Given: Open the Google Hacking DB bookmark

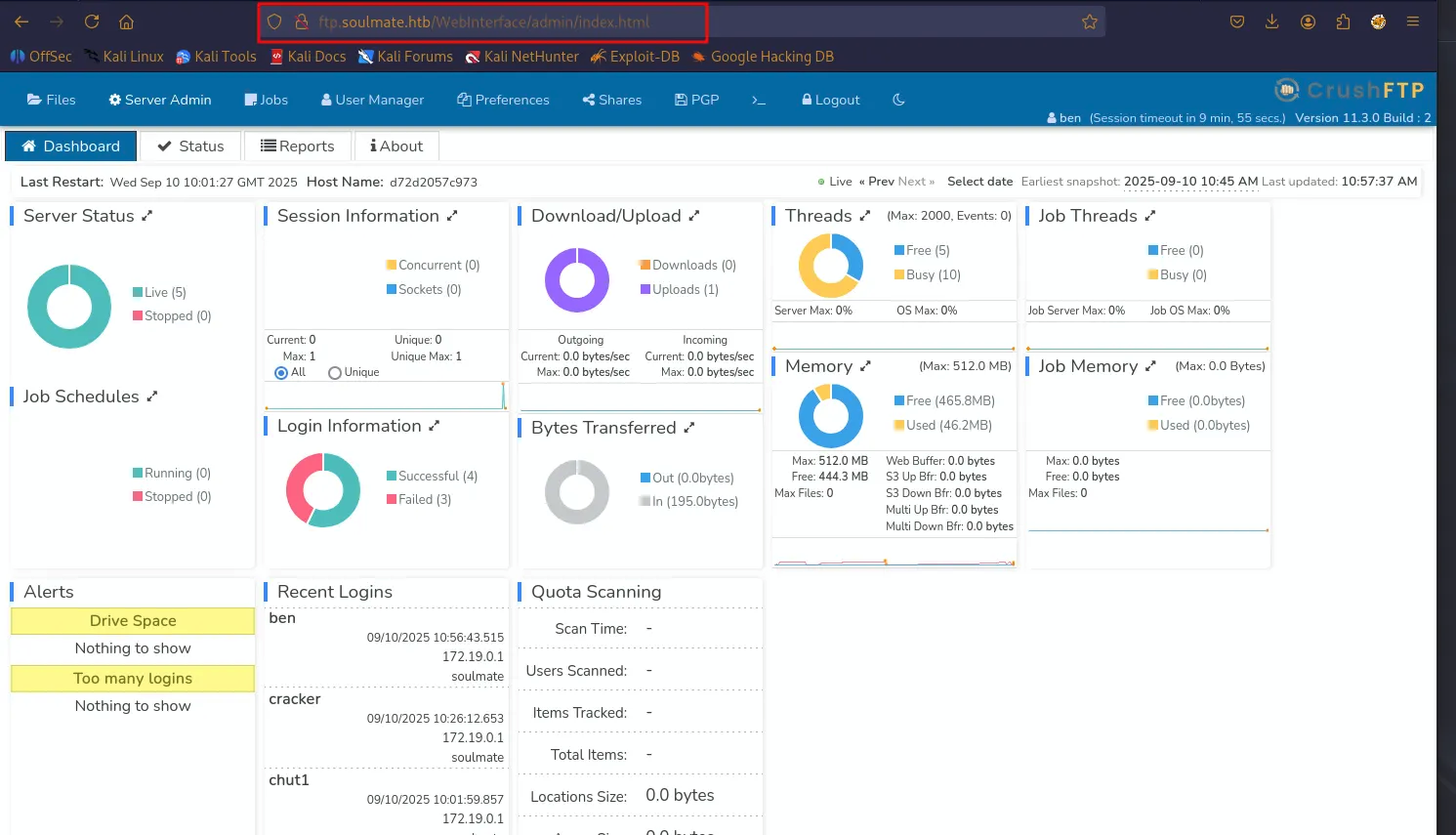Looking at the screenshot, I should point(763,57).
